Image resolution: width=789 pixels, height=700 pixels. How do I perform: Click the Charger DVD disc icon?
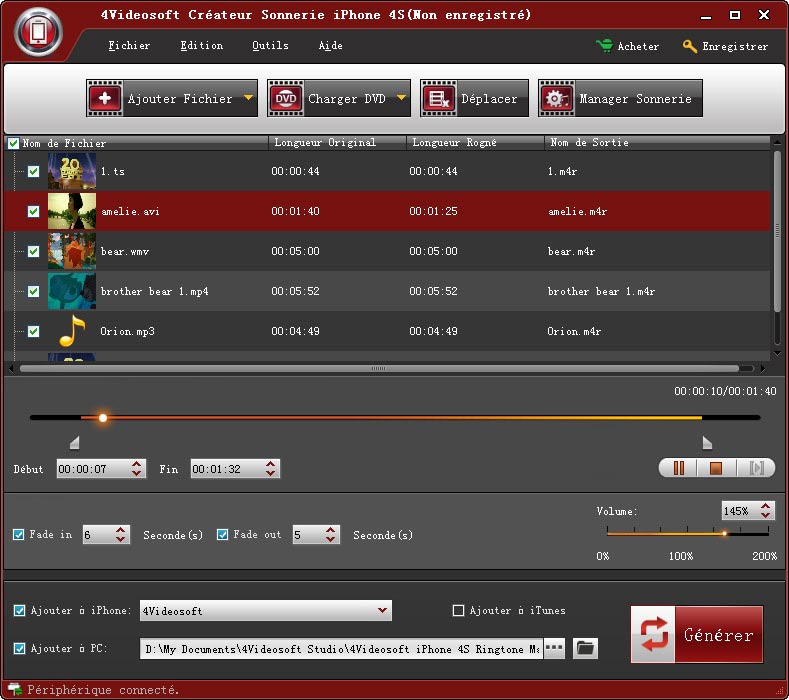pyautogui.click(x=285, y=99)
